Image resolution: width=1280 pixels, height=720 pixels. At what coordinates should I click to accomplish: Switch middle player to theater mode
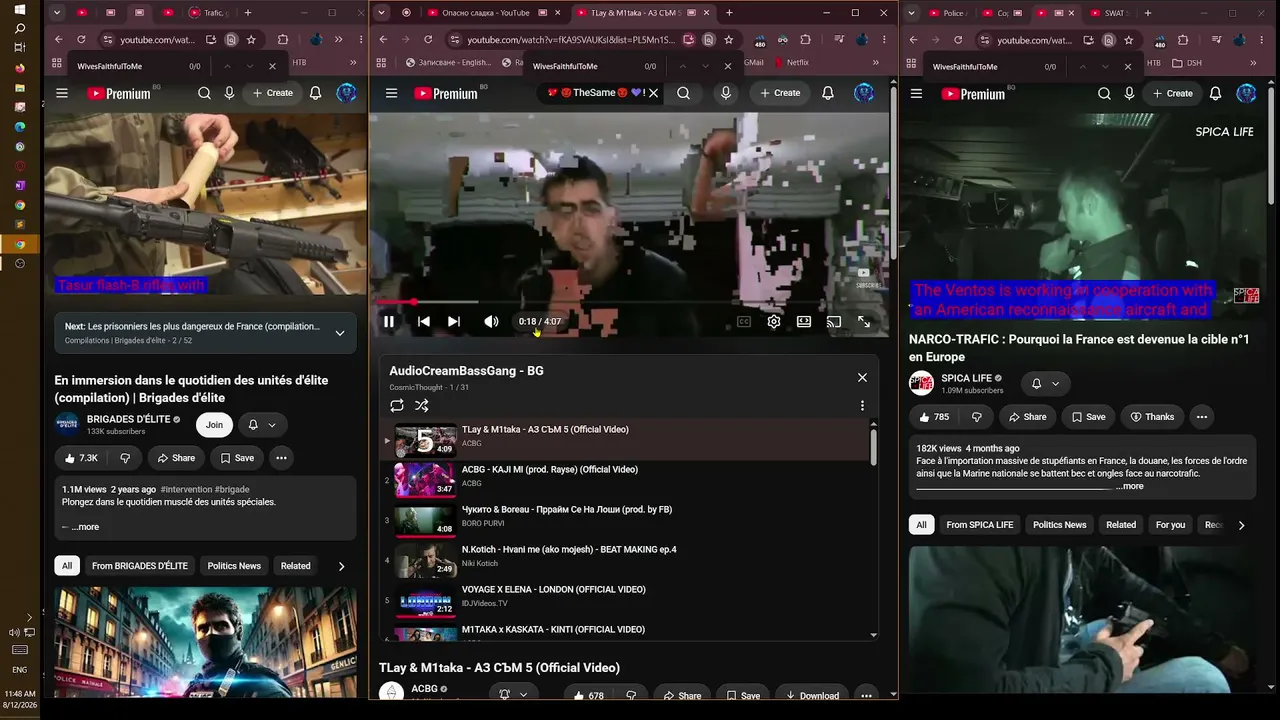(x=804, y=321)
